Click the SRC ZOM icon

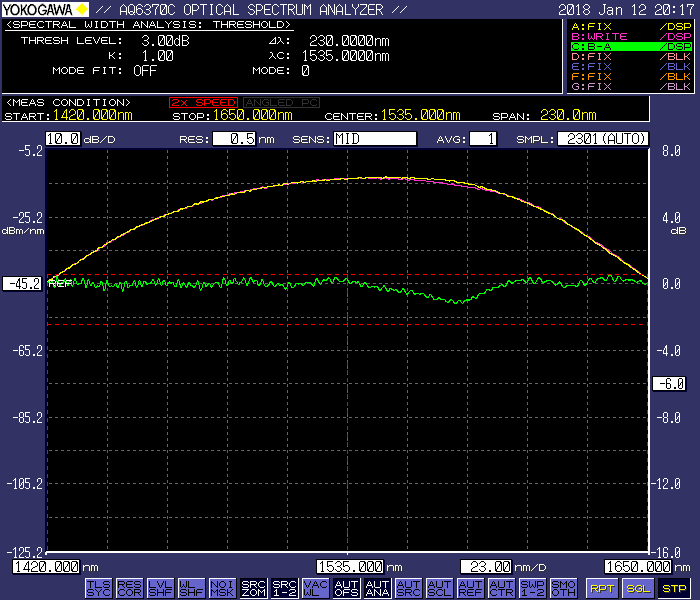click(x=253, y=588)
